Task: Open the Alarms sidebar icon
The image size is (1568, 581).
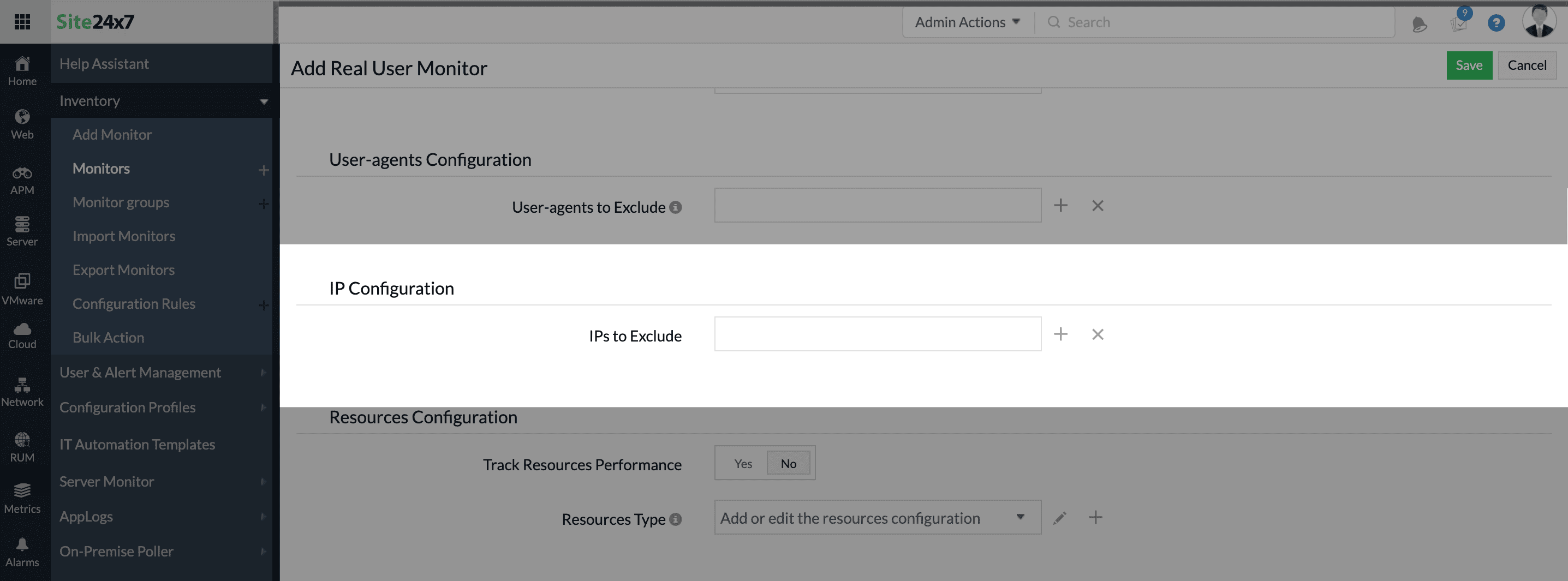Action: (x=22, y=548)
